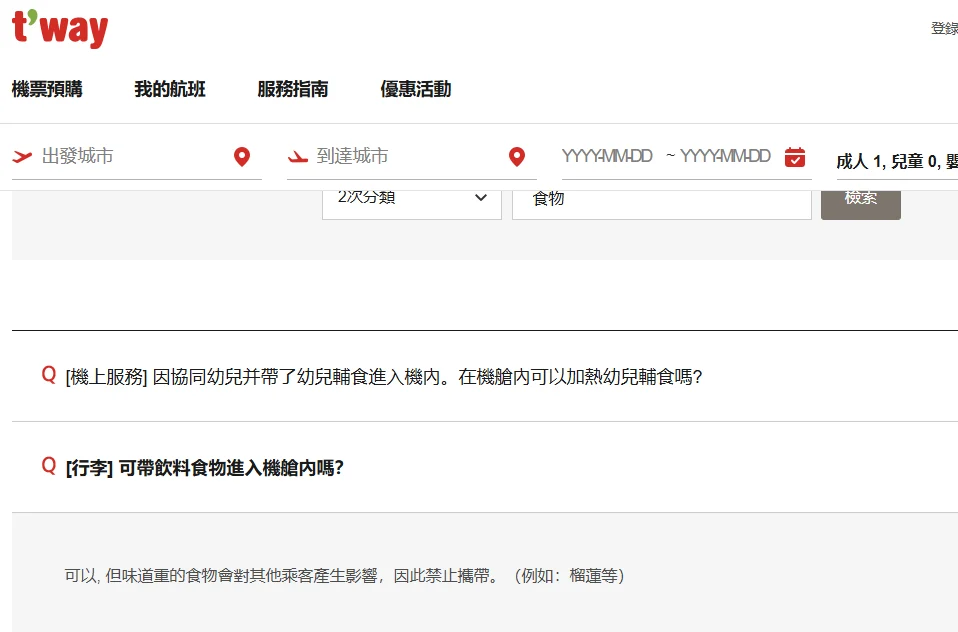Click the answer text about 榴蓮

coord(345,576)
